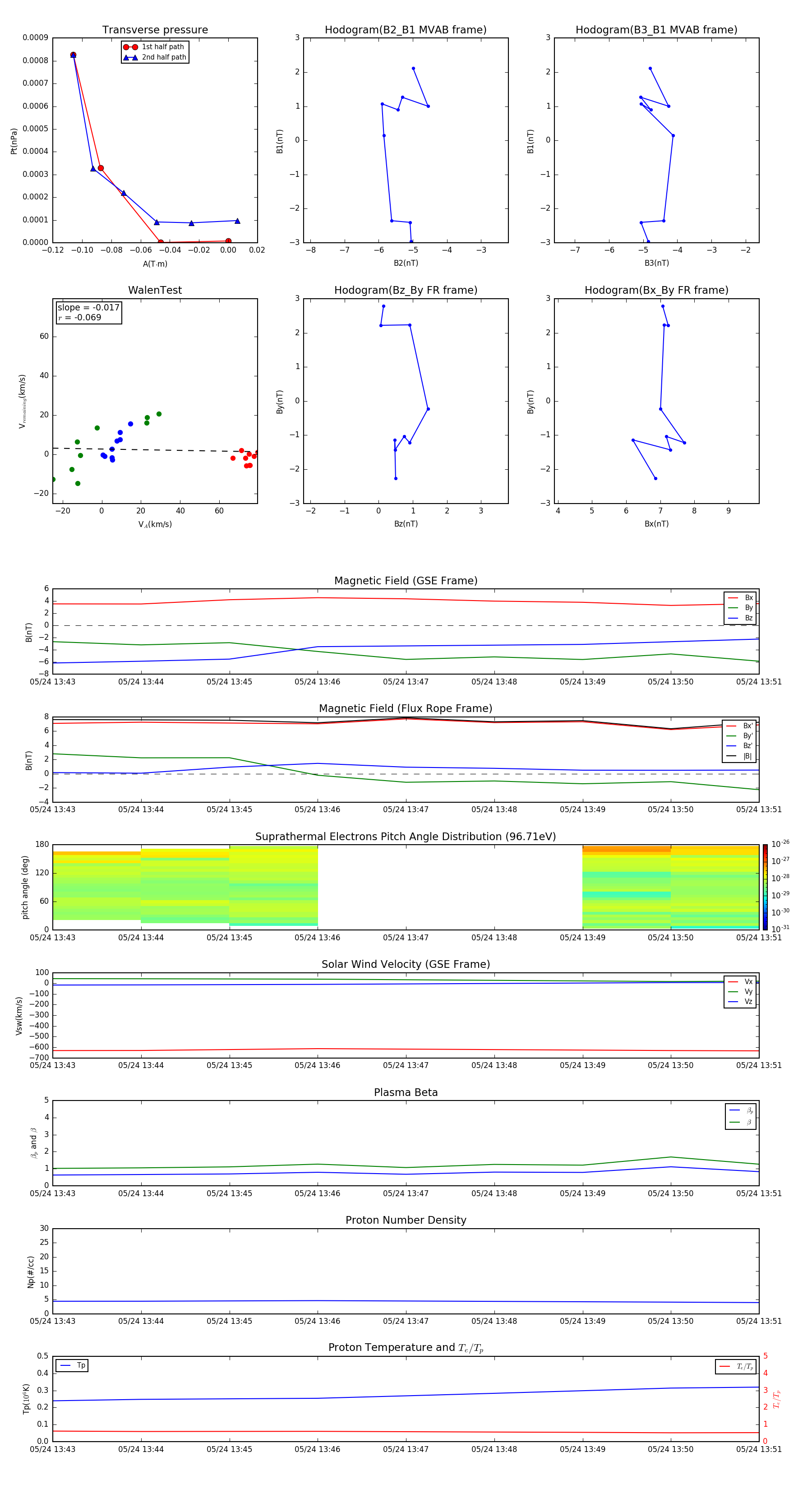Click the "Bx(nT)" x-axis label
Image resolution: width=812 pixels, height=1489 pixels.
click(x=656, y=524)
